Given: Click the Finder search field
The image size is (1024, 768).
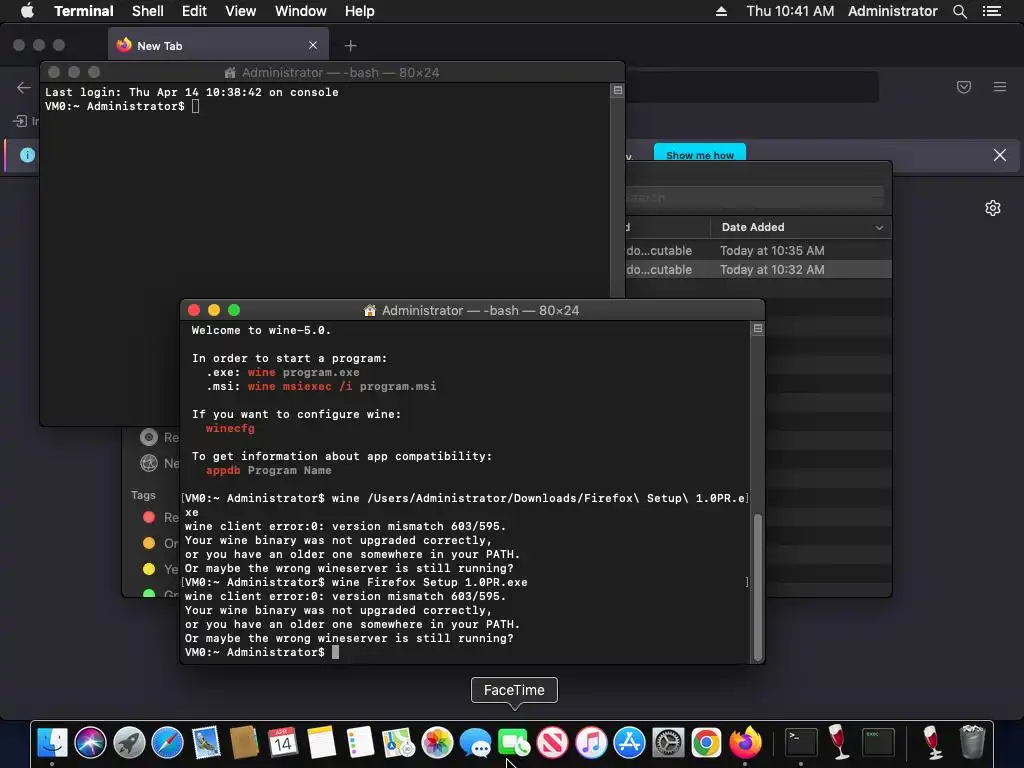Looking at the screenshot, I should [x=754, y=197].
